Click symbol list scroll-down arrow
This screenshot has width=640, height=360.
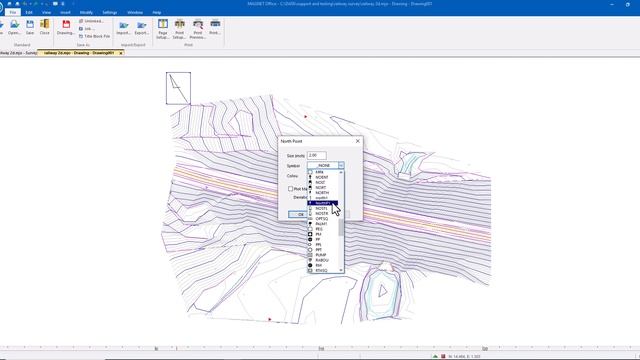(x=341, y=270)
